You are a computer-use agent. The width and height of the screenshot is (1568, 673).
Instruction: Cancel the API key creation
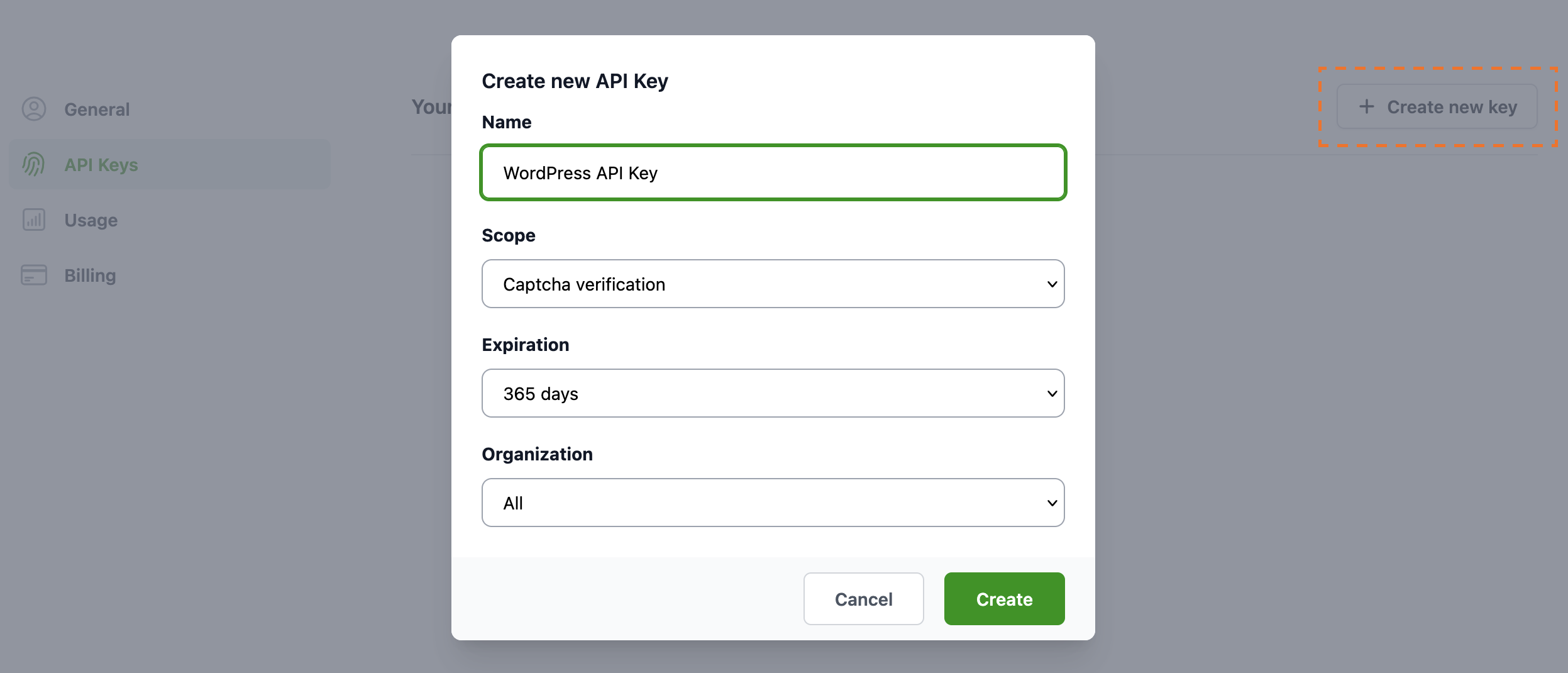click(863, 599)
